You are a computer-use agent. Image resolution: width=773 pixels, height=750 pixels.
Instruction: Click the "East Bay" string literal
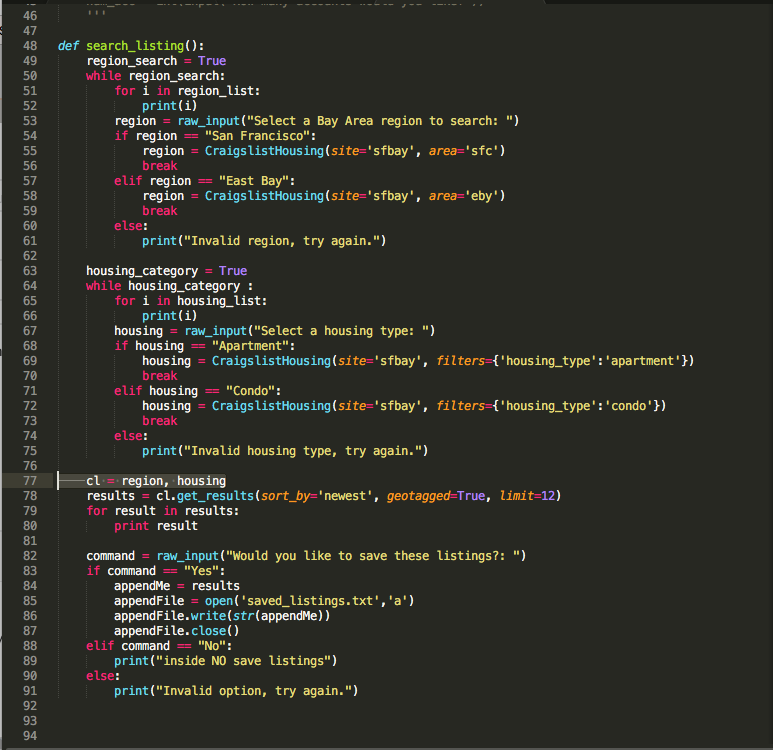pos(253,181)
